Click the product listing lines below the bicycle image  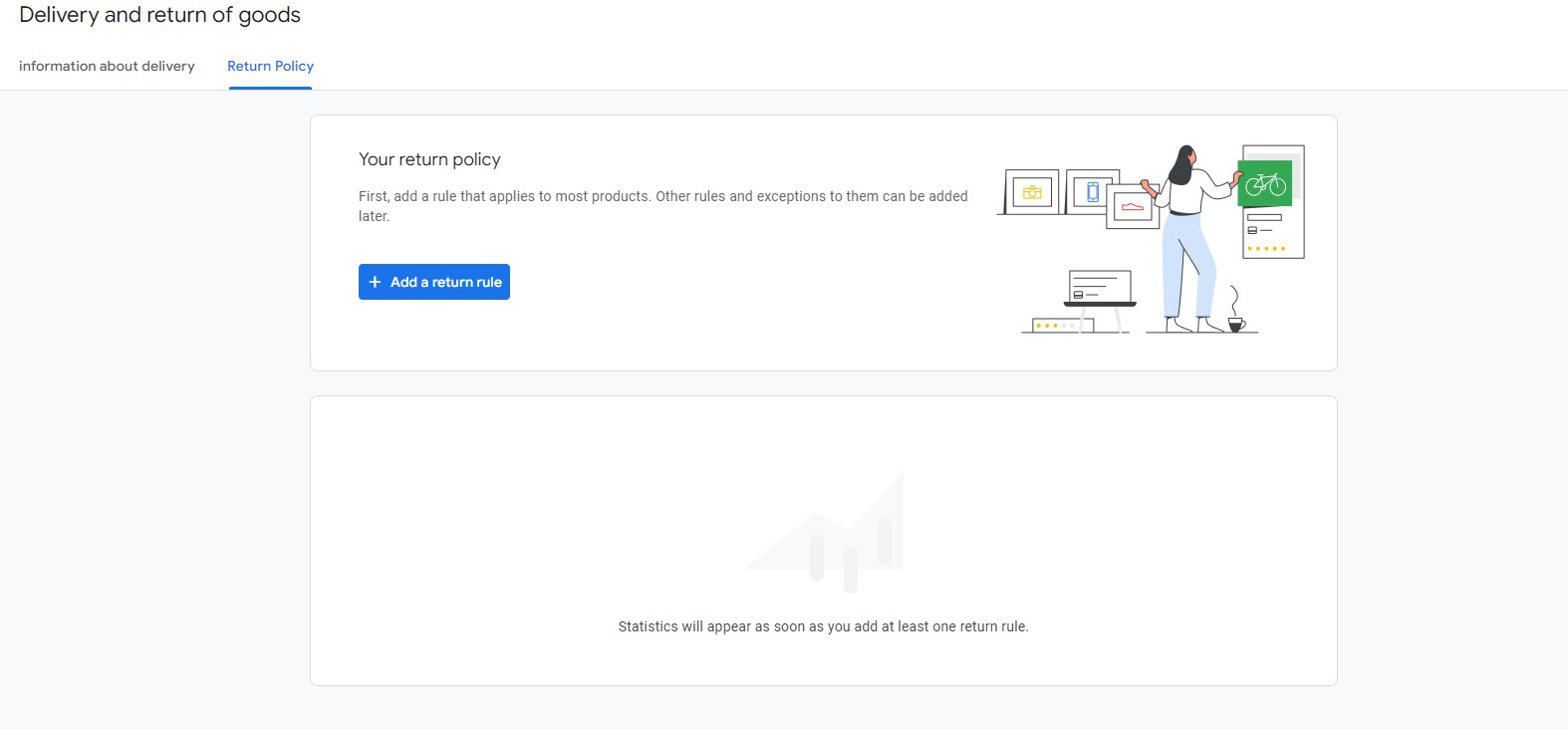[x=1263, y=223]
